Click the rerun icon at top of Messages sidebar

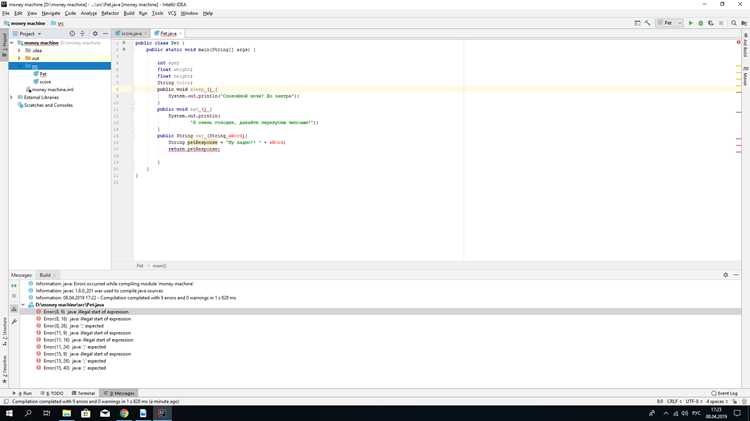tap(14, 286)
